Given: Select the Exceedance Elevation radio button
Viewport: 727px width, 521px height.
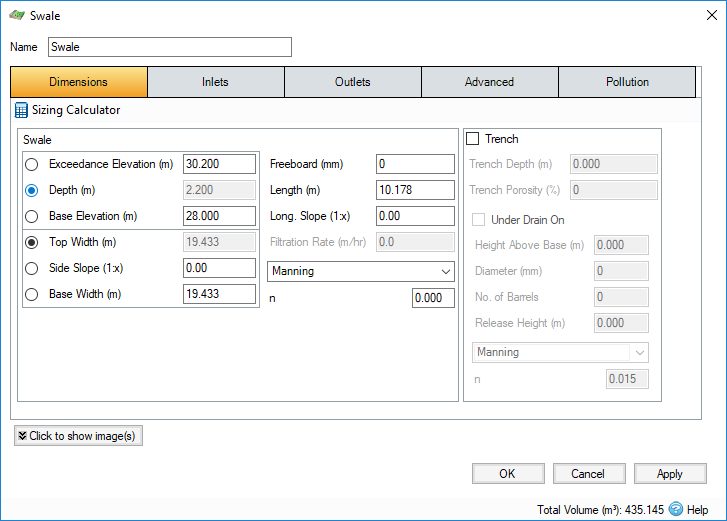Looking at the screenshot, I should pyautogui.click(x=33, y=164).
